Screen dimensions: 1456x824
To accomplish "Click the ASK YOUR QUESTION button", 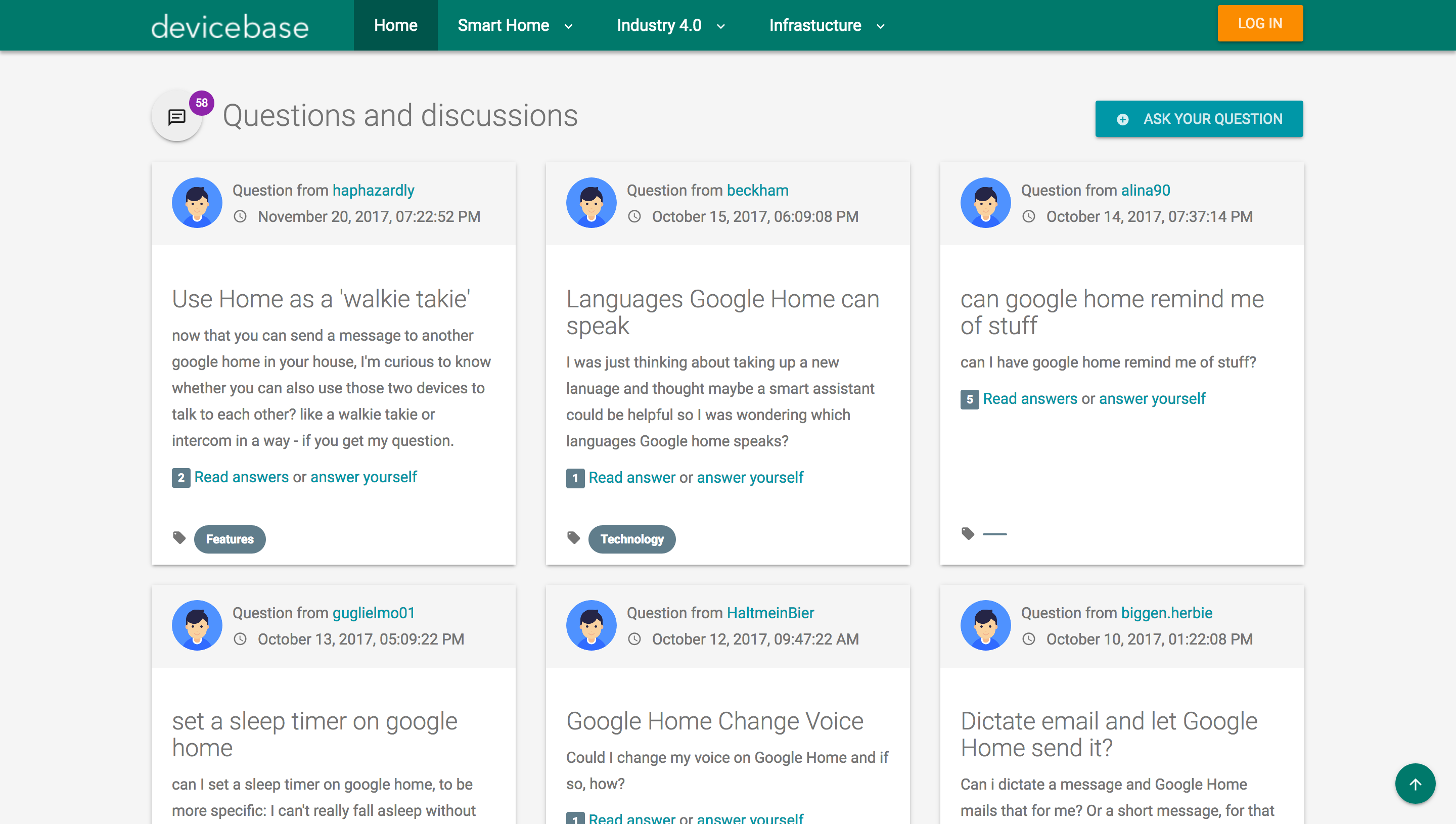I will [1199, 119].
